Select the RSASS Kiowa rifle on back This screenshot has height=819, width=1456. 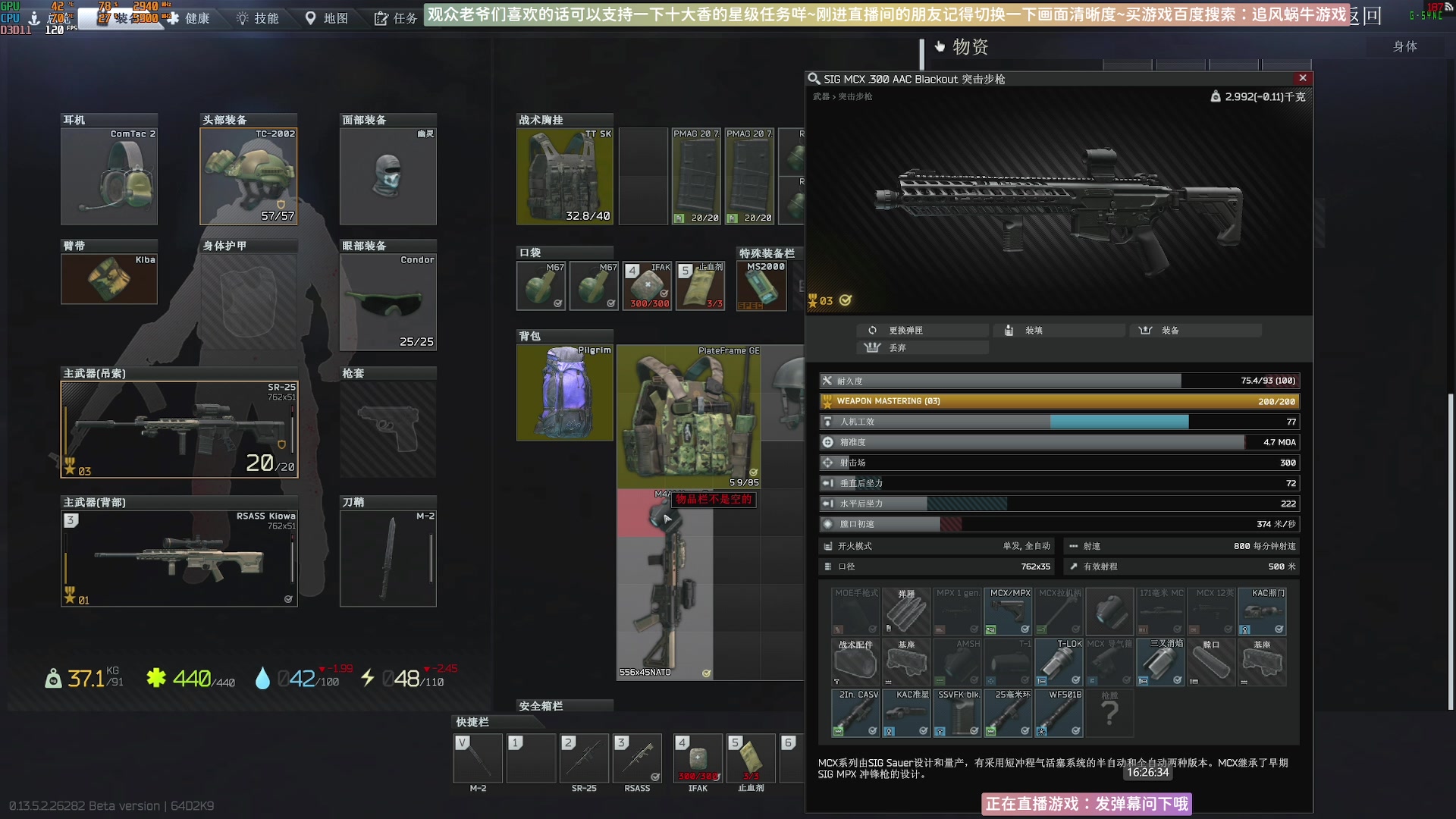(179, 559)
